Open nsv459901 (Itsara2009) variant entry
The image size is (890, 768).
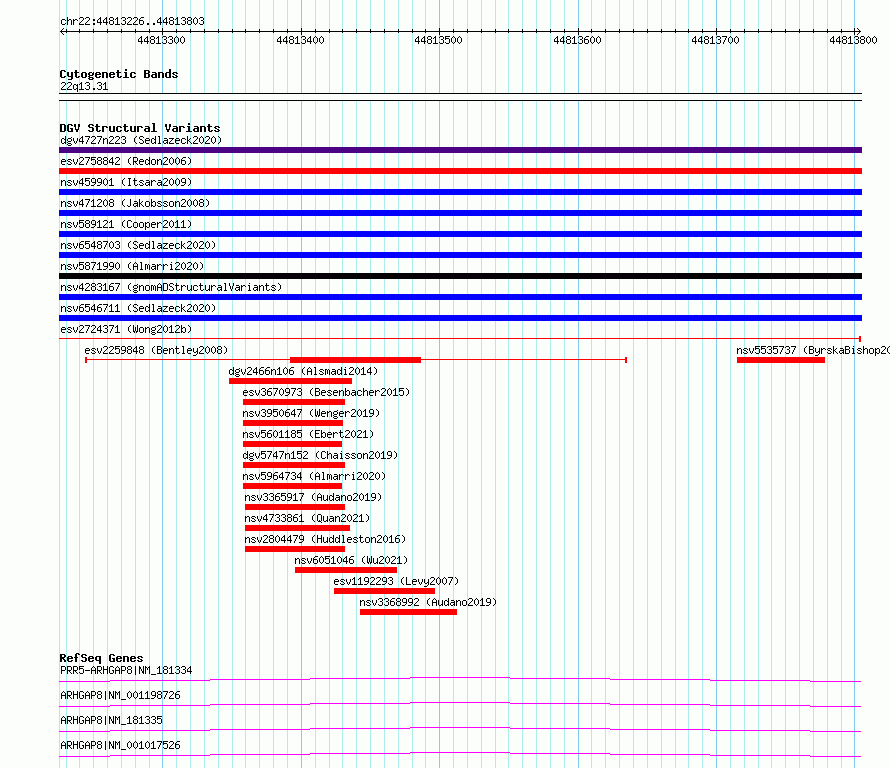pyautogui.click(x=126, y=182)
